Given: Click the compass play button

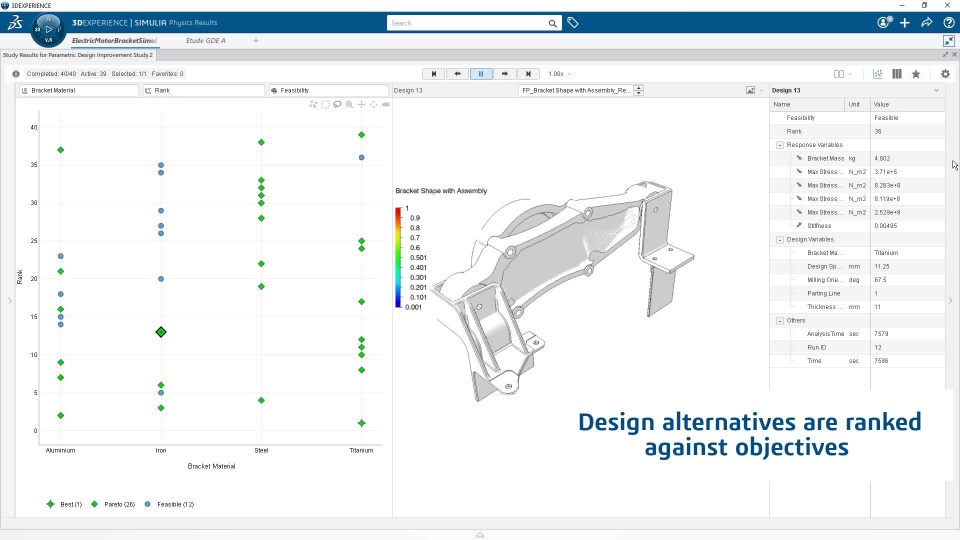Looking at the screenshot, I should tap(48, 29).
